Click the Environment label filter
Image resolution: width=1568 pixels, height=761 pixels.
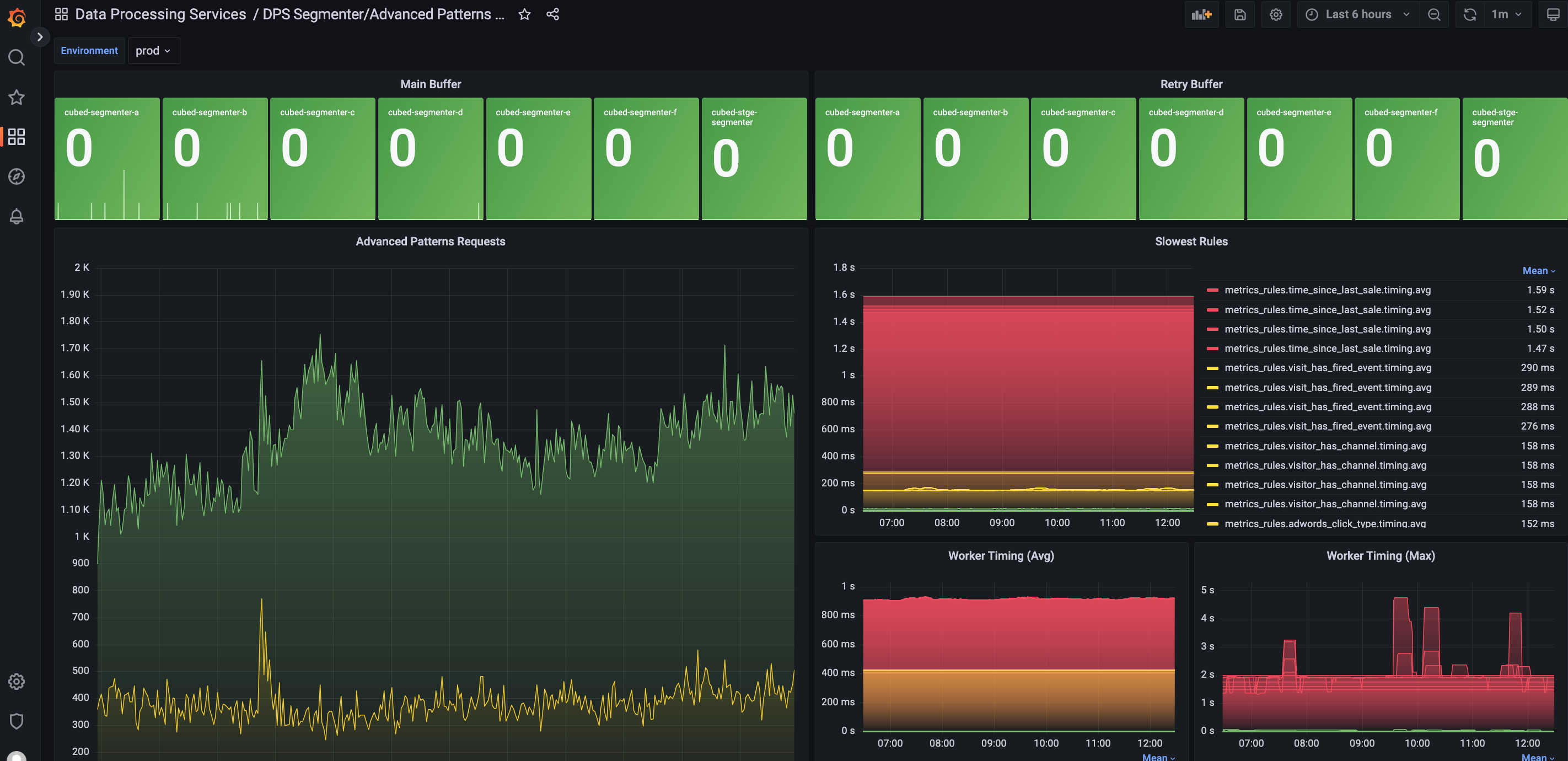pos(89,50)
